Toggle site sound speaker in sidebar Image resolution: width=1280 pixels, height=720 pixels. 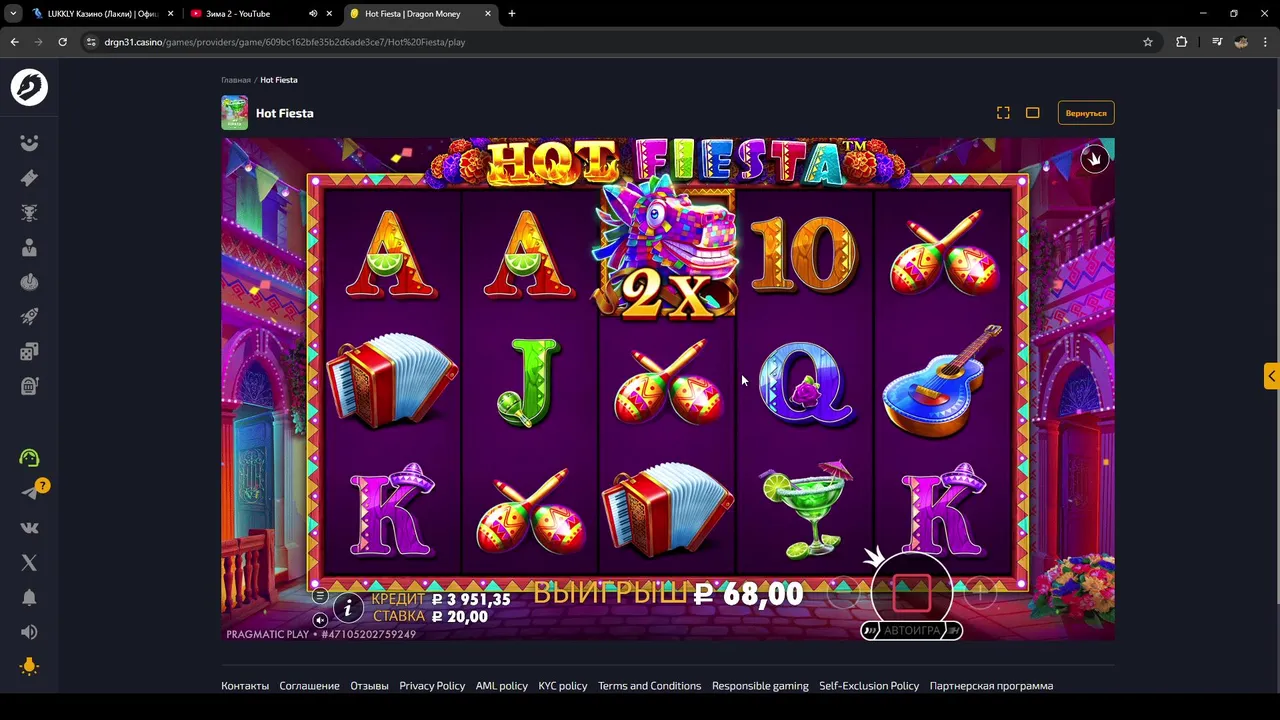point(29,632)
